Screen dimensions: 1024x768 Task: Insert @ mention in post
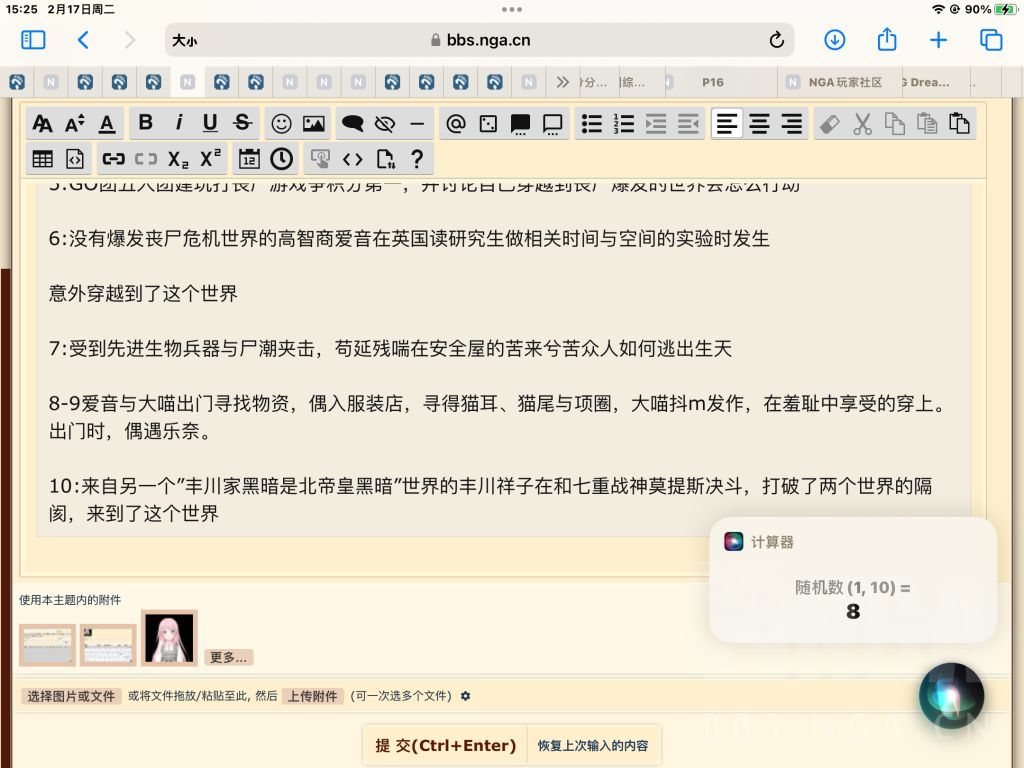coord(455,123)
